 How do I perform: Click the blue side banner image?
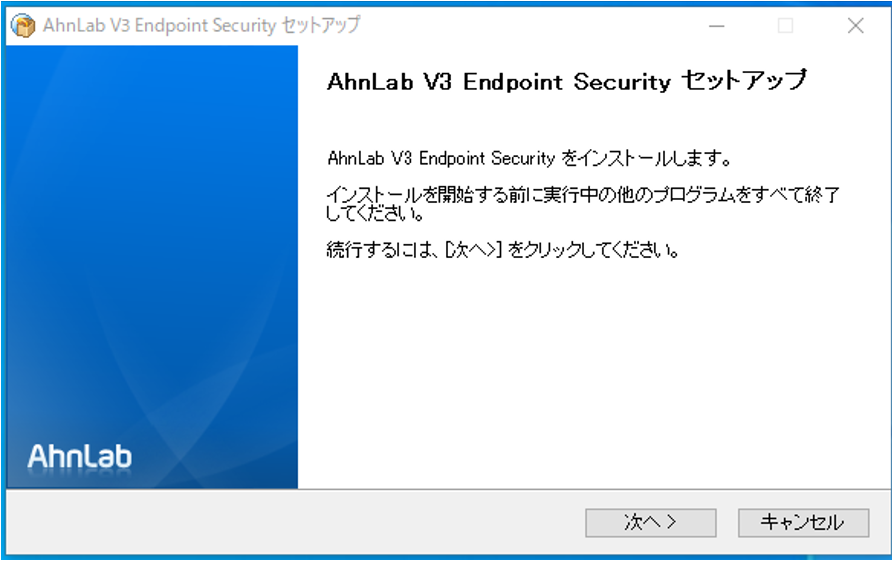tap(152, 267)
